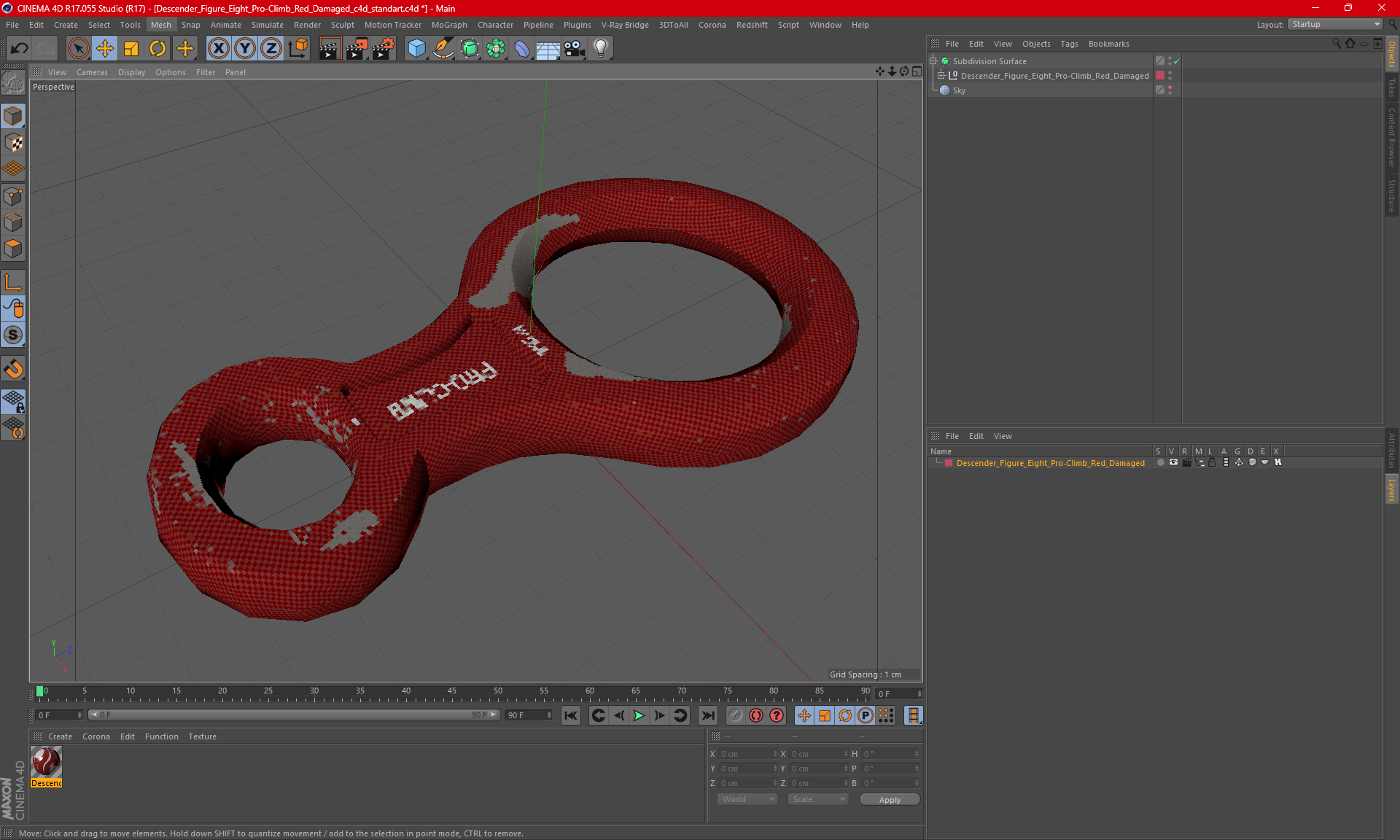Open the Sculpt menu
Viewport: 1400px width, 840px height.
click(x=342, y=25)
